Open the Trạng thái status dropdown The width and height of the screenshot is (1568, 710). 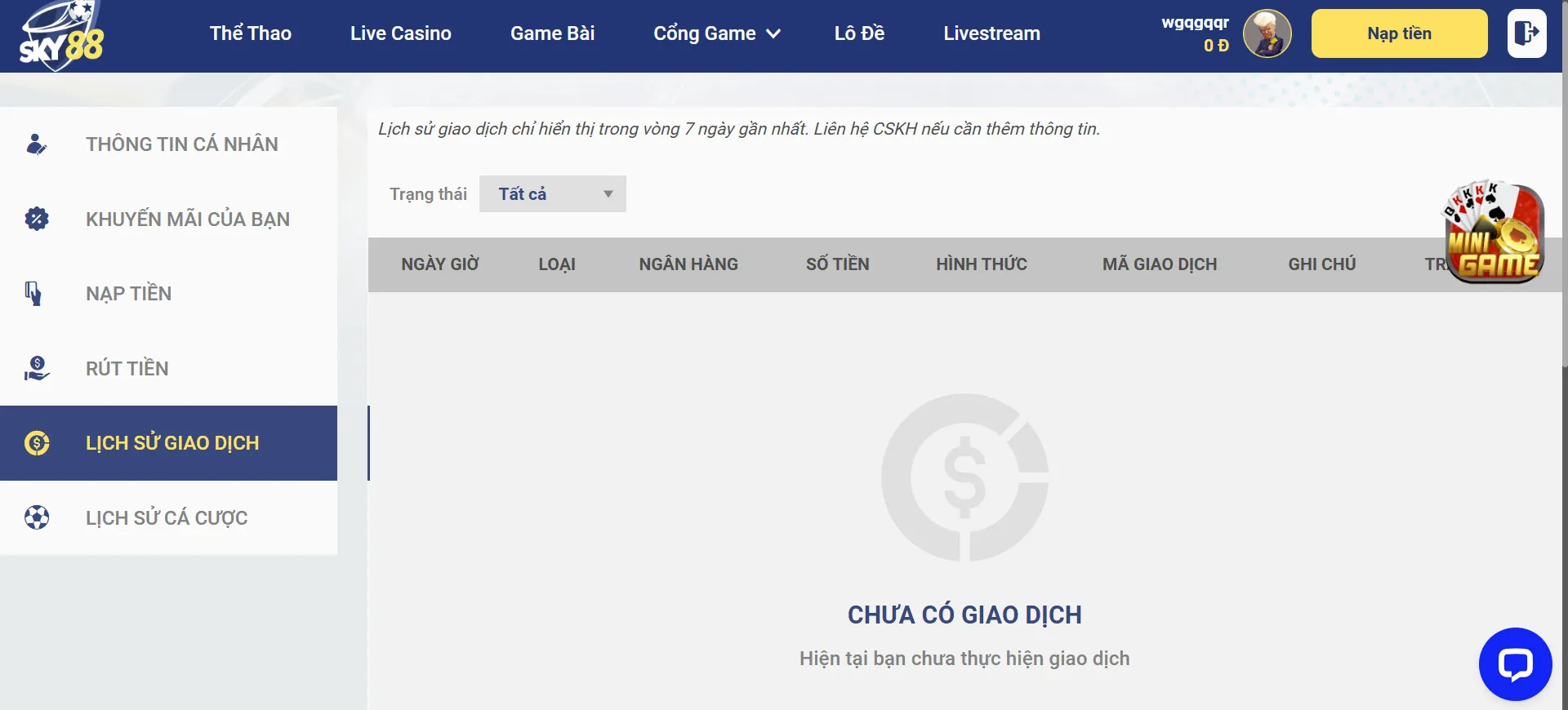pyautogui.click(x=552, y=194)
